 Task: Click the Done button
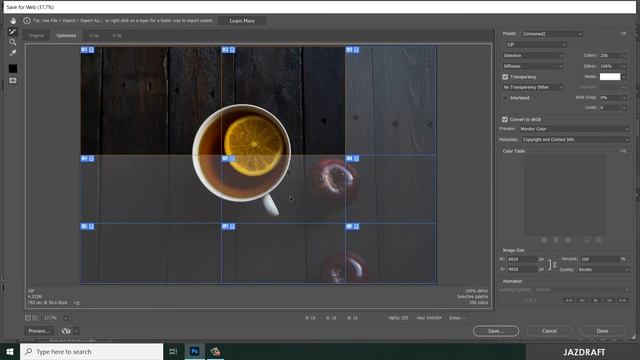point(602,331)
